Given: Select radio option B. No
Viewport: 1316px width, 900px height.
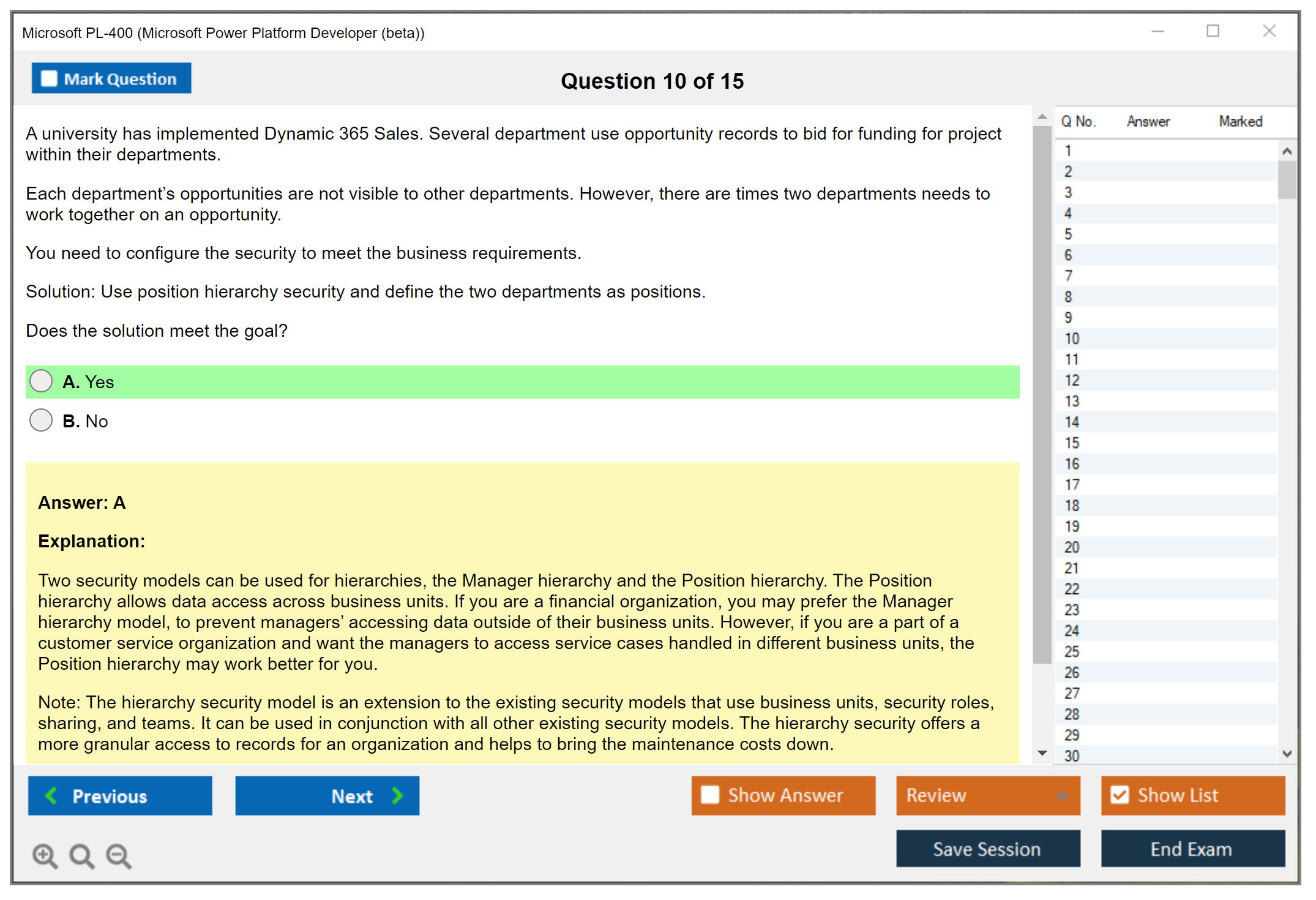Looking at the screenshot, I should click(41, 420).
